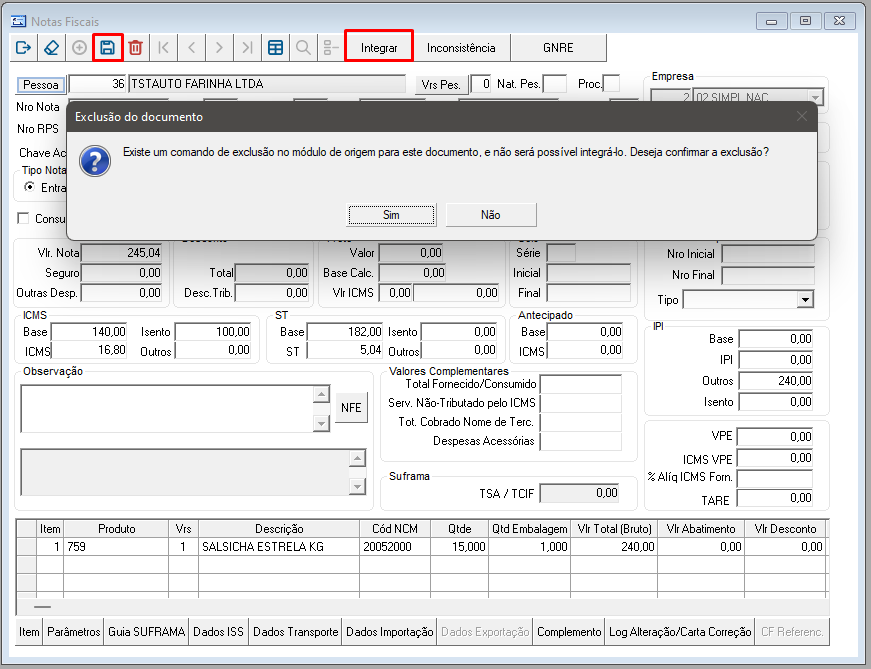This screenshot has height=669, width=871.
Task: Click SALSICHA ESTRELA KG description cell
Action: (279, 547)
